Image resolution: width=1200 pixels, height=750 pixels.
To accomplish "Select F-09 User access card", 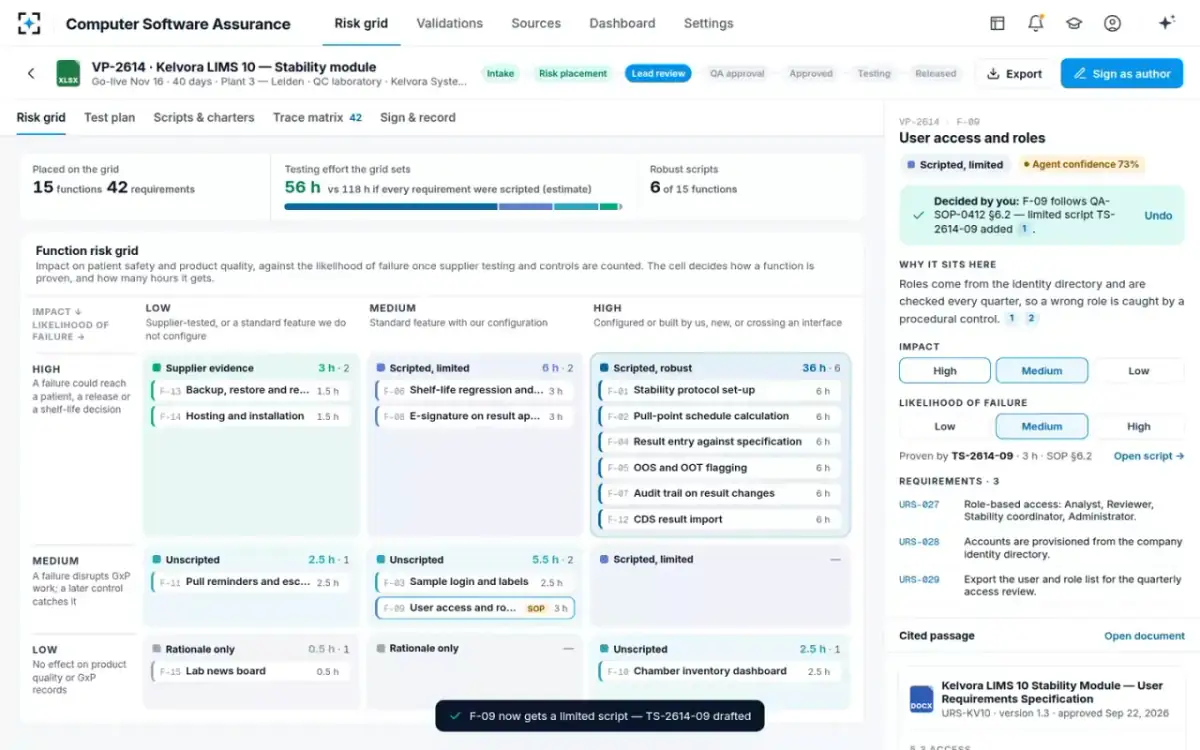I will tap(475, 608).
